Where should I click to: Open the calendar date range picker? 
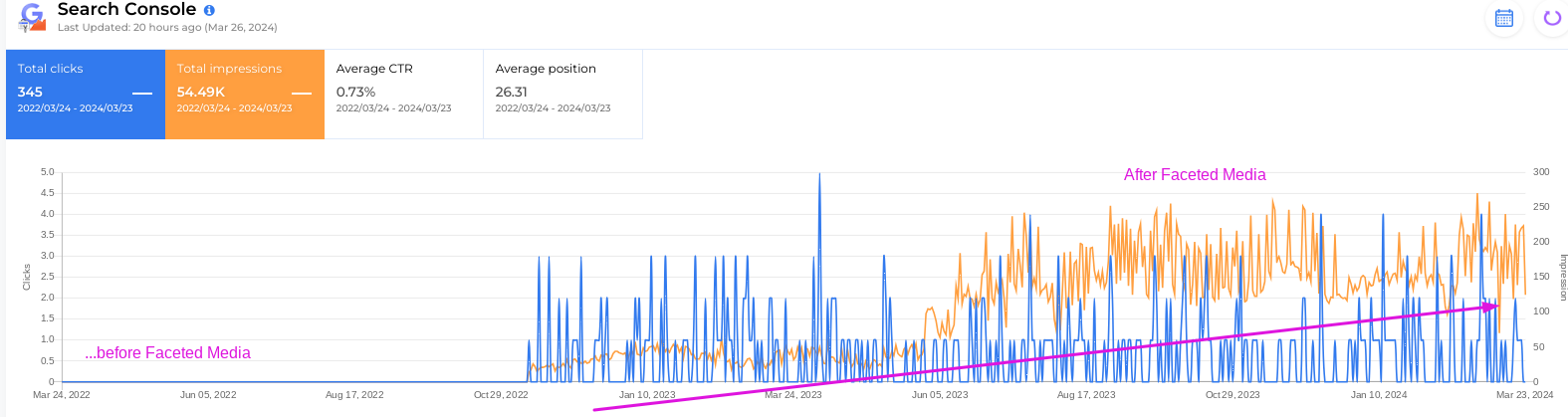tap(1504, 18)
